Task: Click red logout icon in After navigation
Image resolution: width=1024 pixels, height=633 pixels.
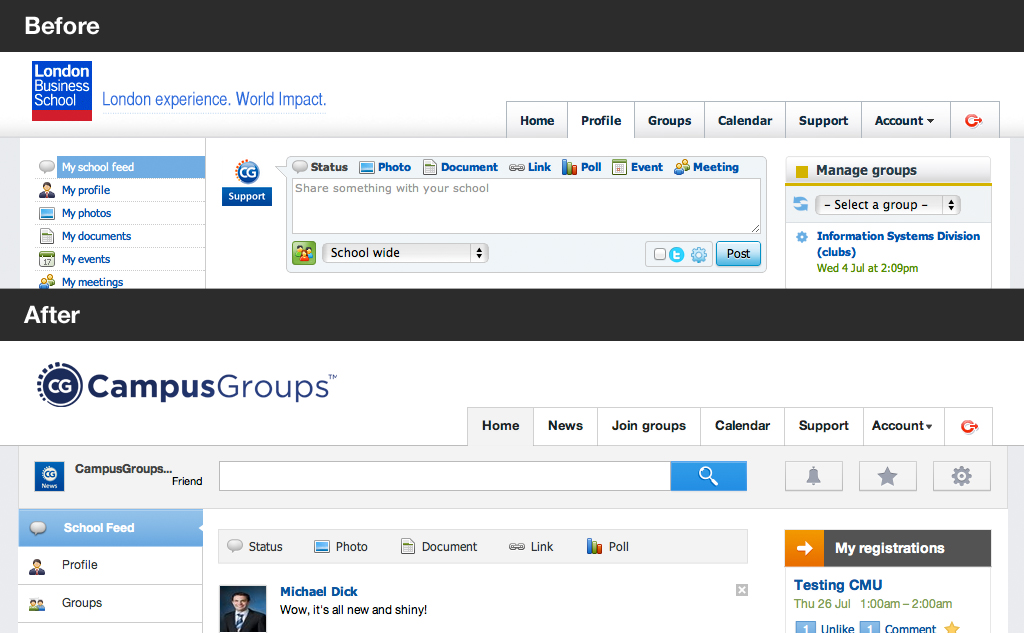Action: [x=969, y=427]
